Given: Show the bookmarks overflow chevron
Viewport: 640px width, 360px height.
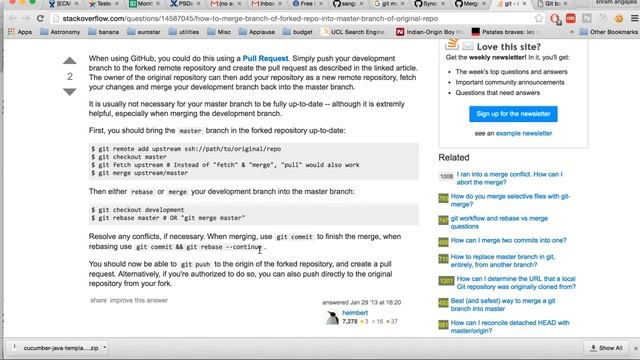Looking at the screenshot, I should (571, 32).
